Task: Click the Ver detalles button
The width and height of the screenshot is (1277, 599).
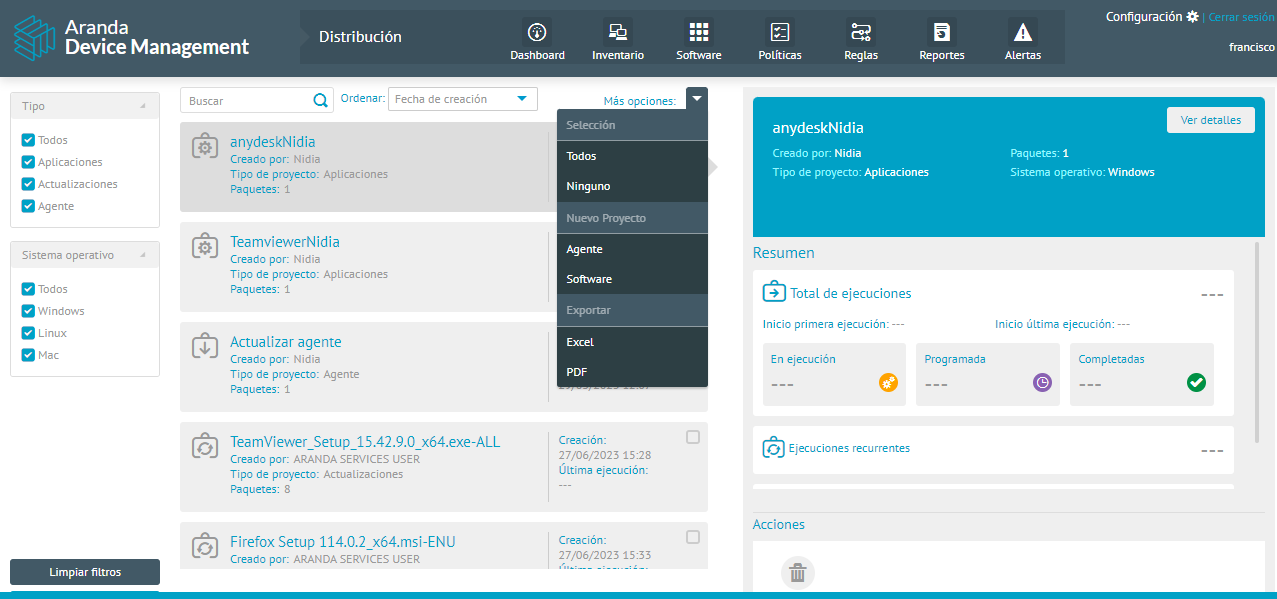Action: [x=1211, y=120]
